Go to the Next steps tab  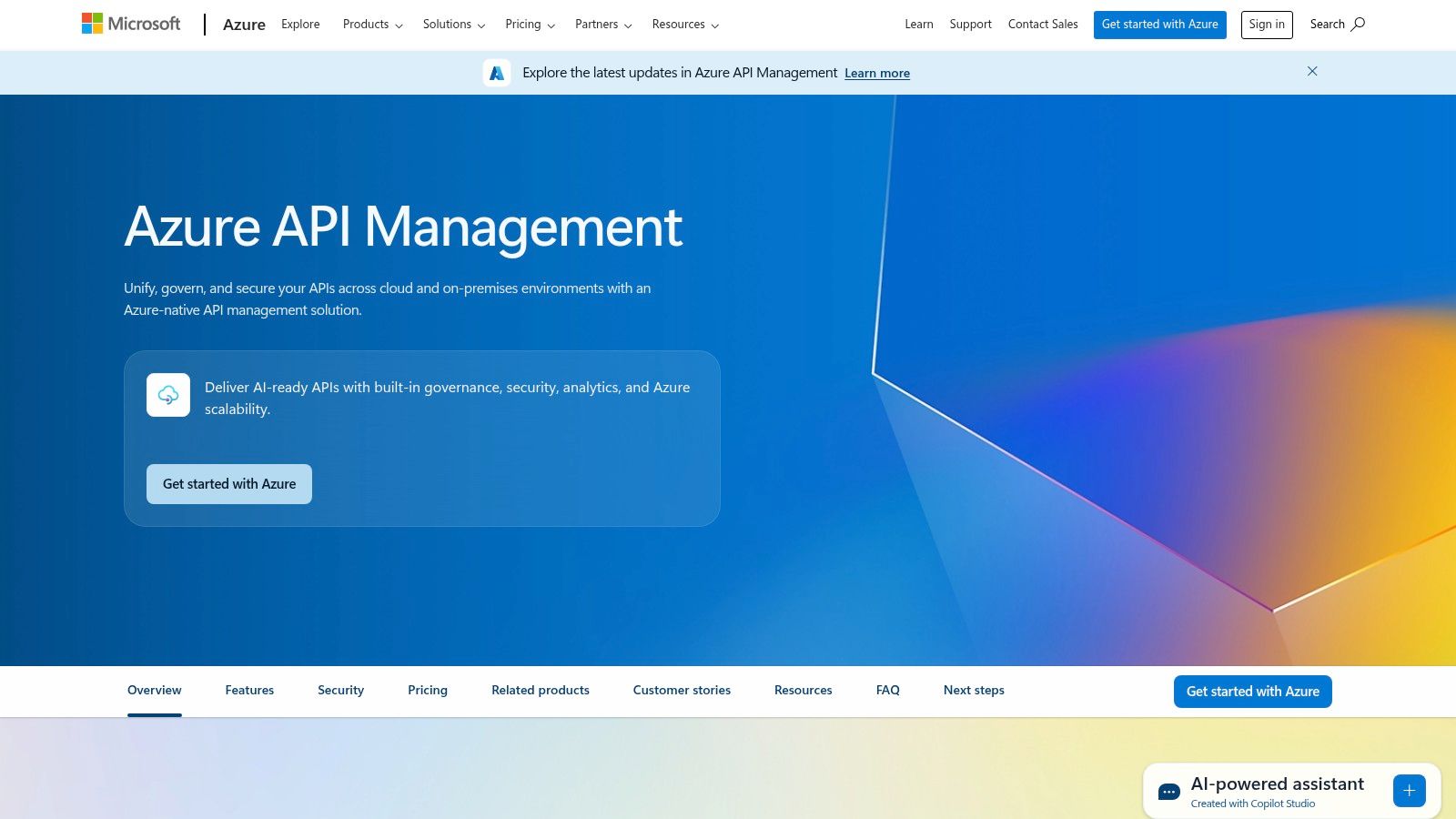974,691
